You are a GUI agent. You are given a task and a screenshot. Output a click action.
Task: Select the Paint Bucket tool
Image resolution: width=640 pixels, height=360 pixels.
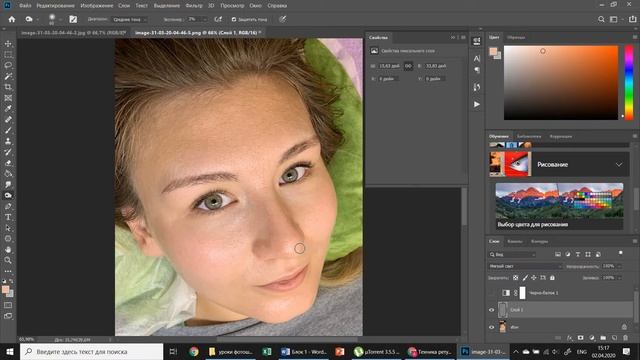click(x=8, y=173)
